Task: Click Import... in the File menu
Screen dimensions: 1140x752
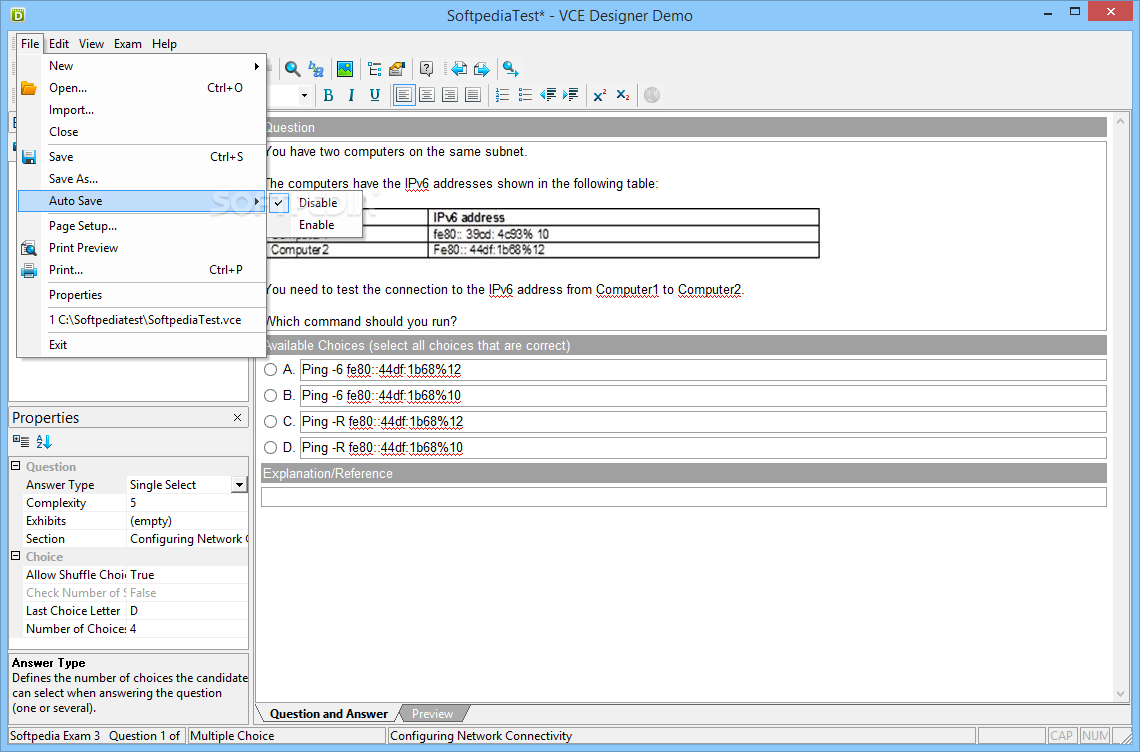Action: (142, 110)
